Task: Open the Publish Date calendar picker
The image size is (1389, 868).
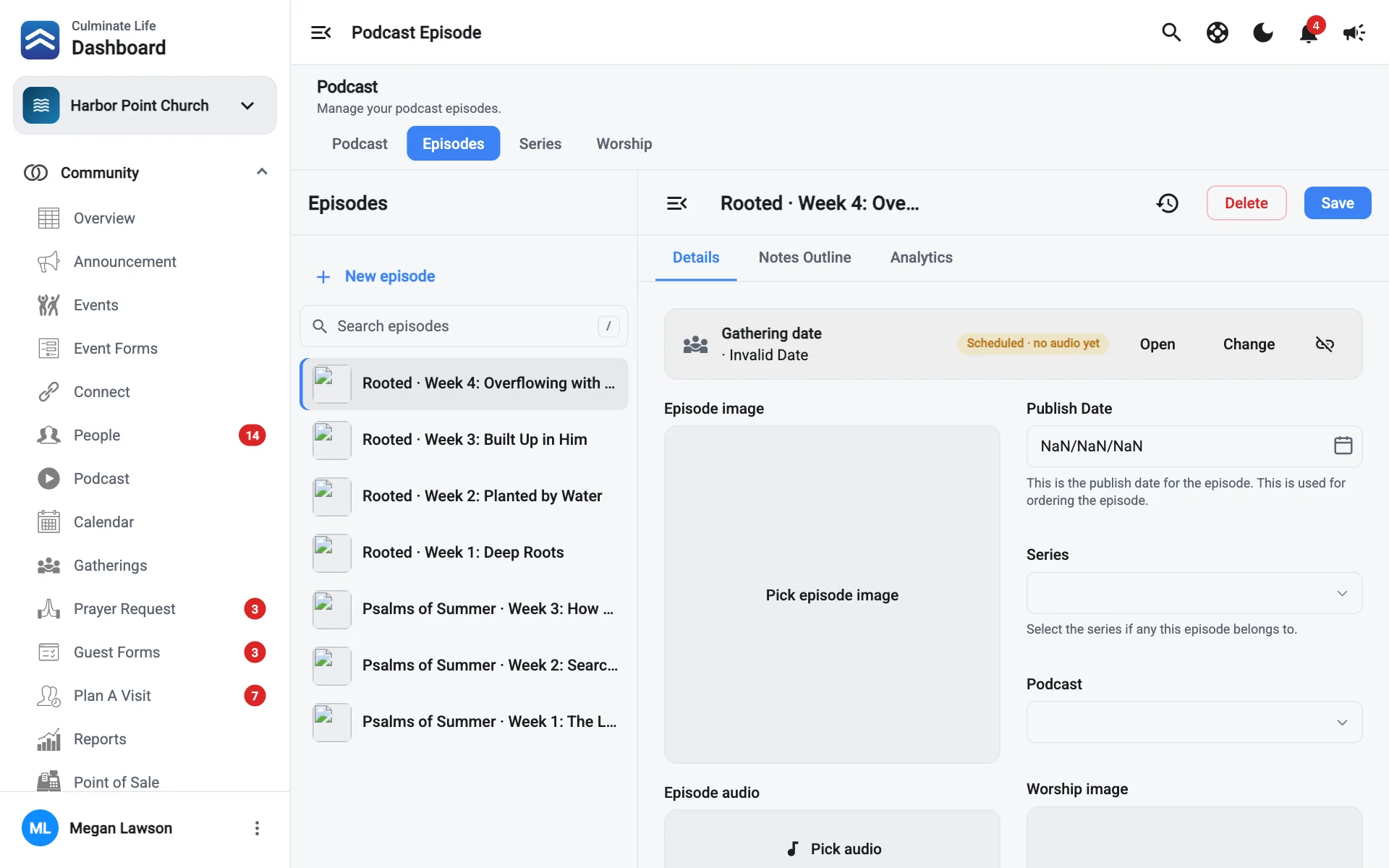Action: point(1343,446)
